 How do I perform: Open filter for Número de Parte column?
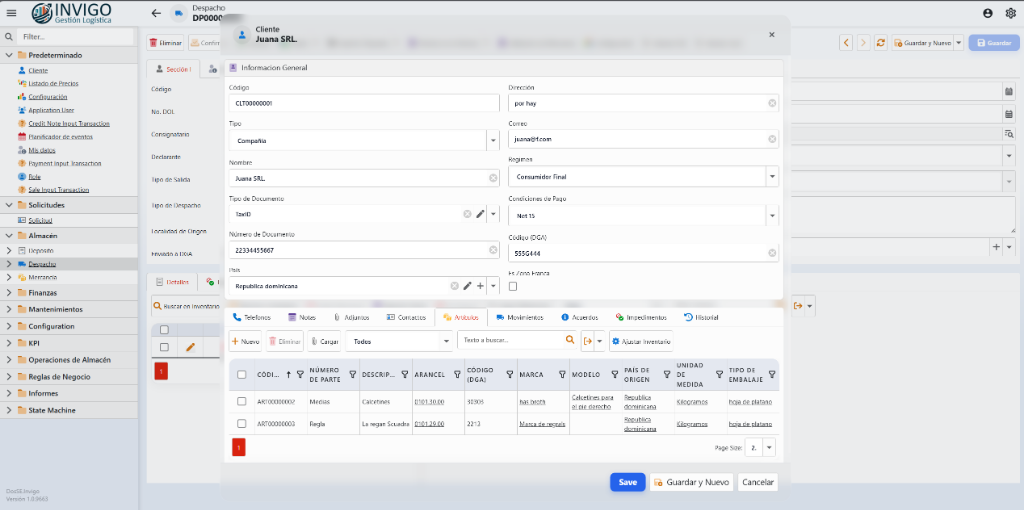353,375
